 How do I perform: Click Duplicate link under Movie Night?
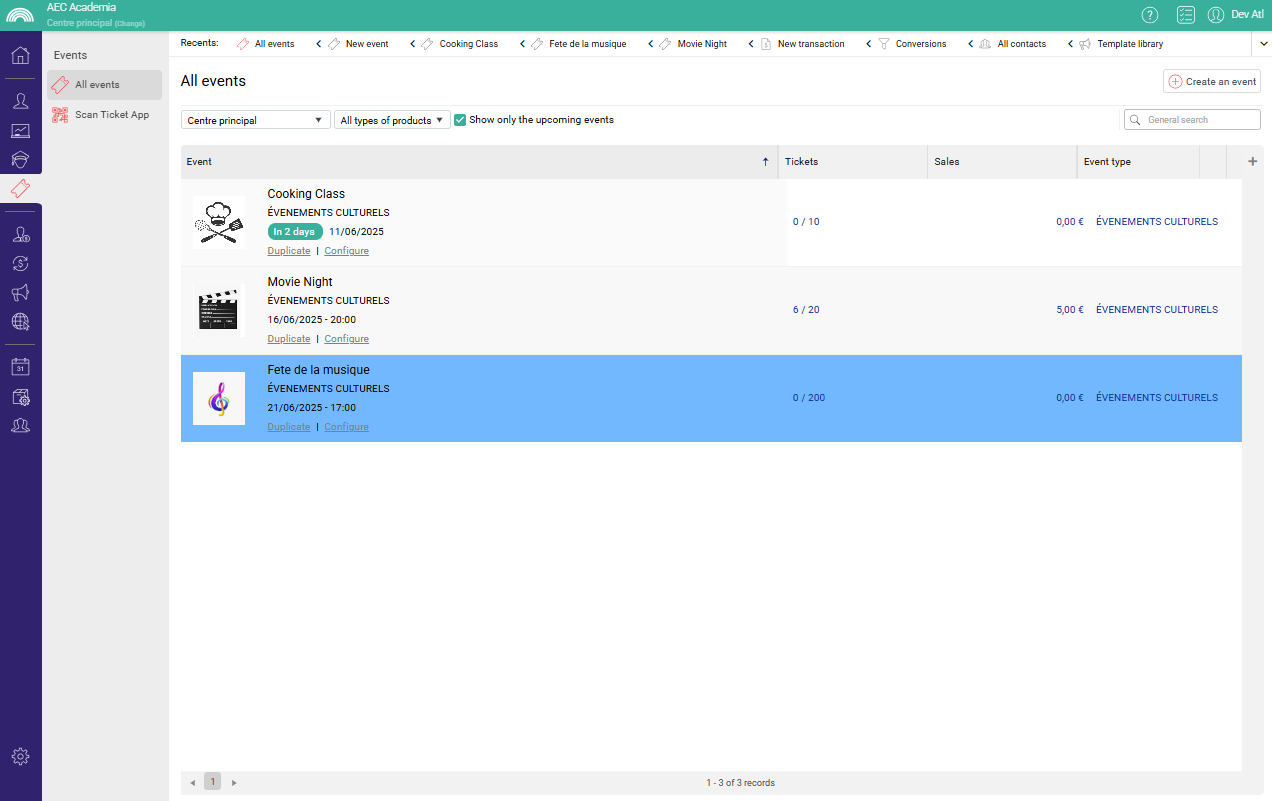pos(288,339)
